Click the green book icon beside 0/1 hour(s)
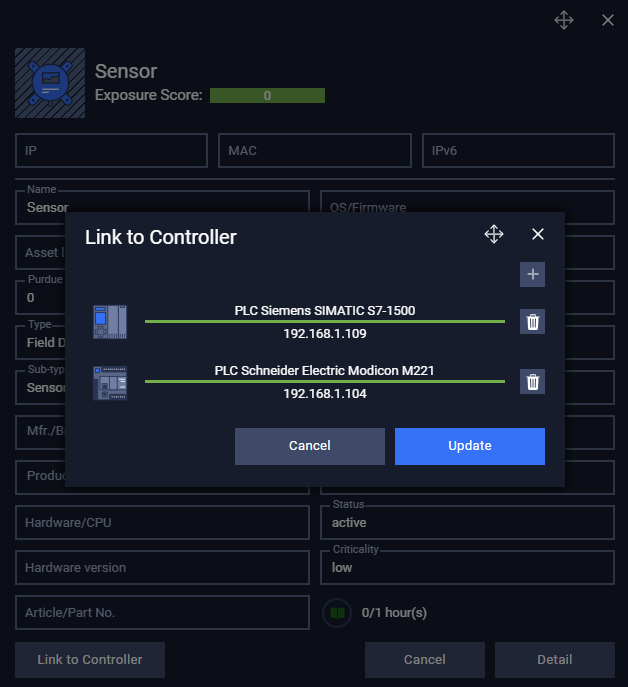The height and width of the screenshot is (687, 628). click(x=337, y=613)
